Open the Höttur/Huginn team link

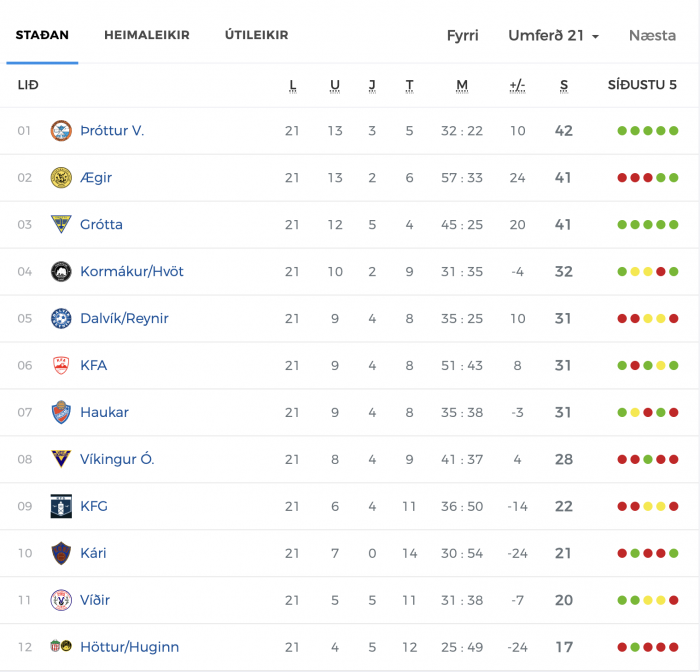click(129, 647)
